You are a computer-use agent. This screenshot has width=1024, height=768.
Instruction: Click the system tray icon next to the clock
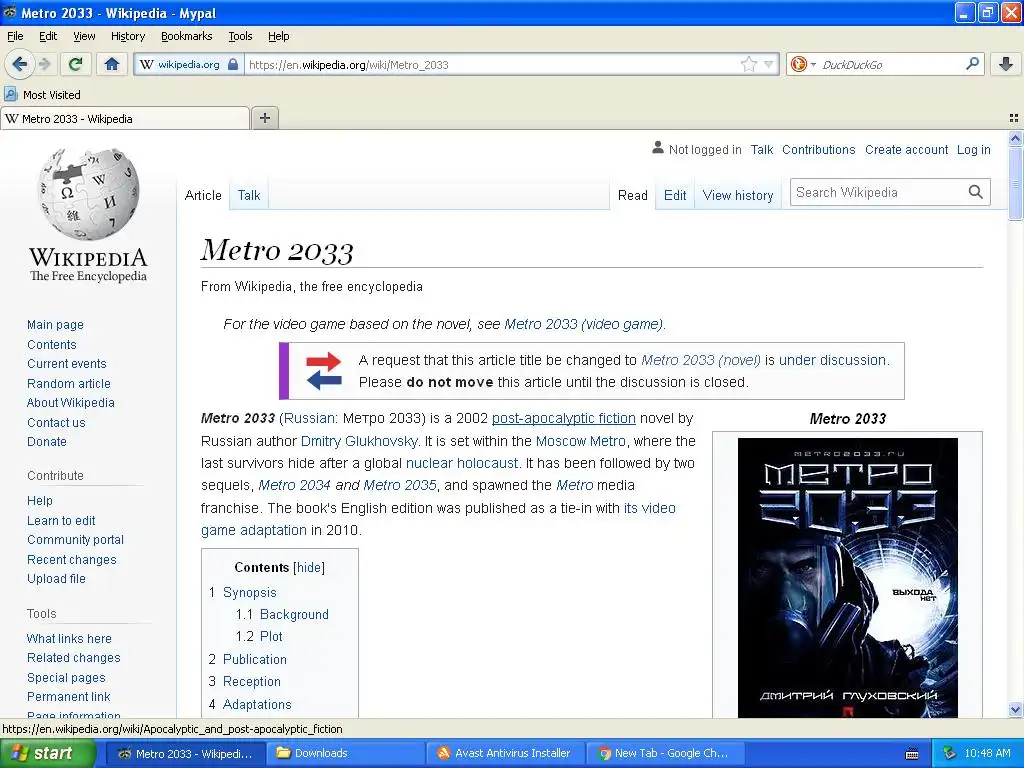point(950,753)
